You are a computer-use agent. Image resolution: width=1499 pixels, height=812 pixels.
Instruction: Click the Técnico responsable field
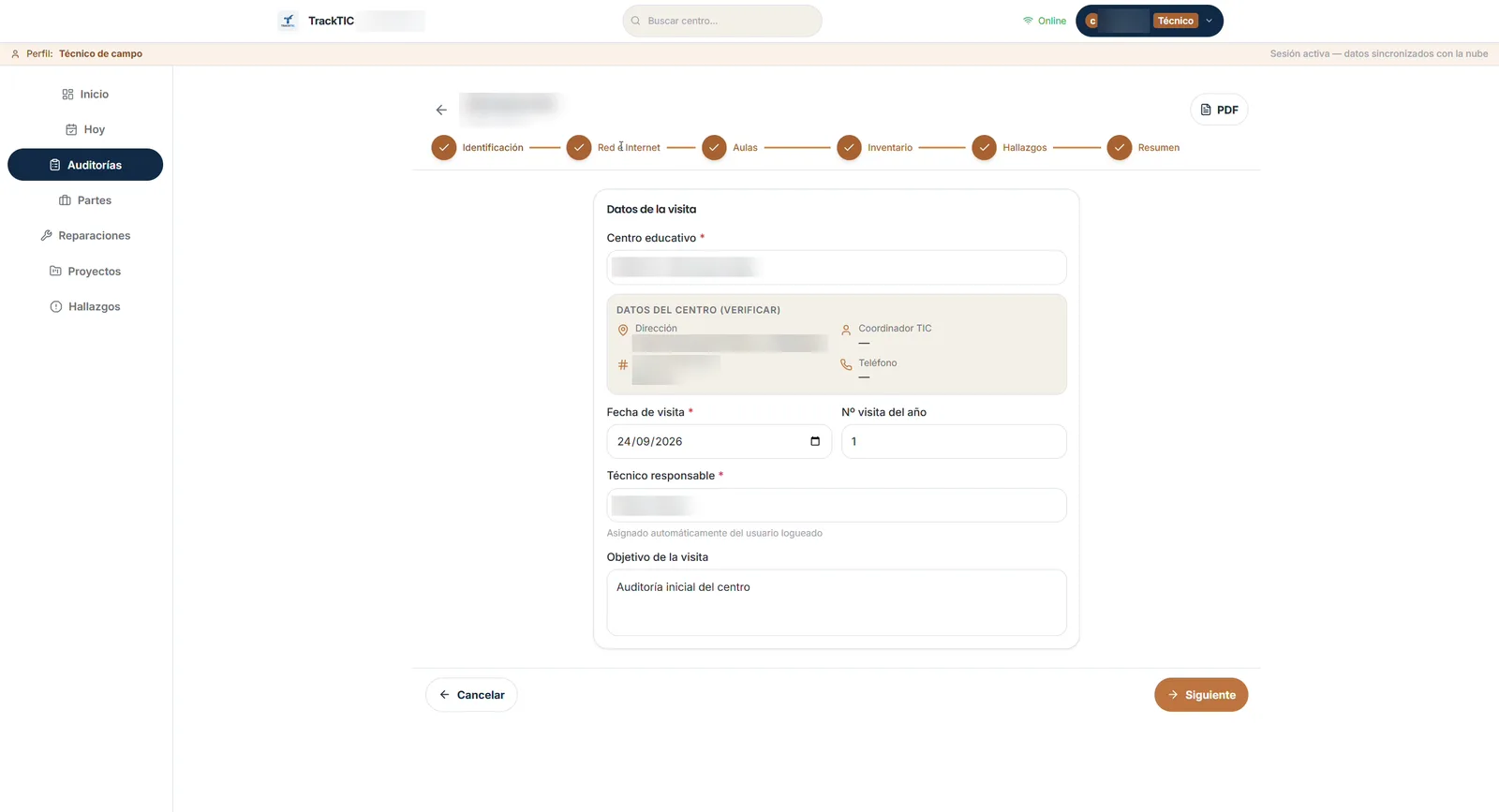(837, 506)
